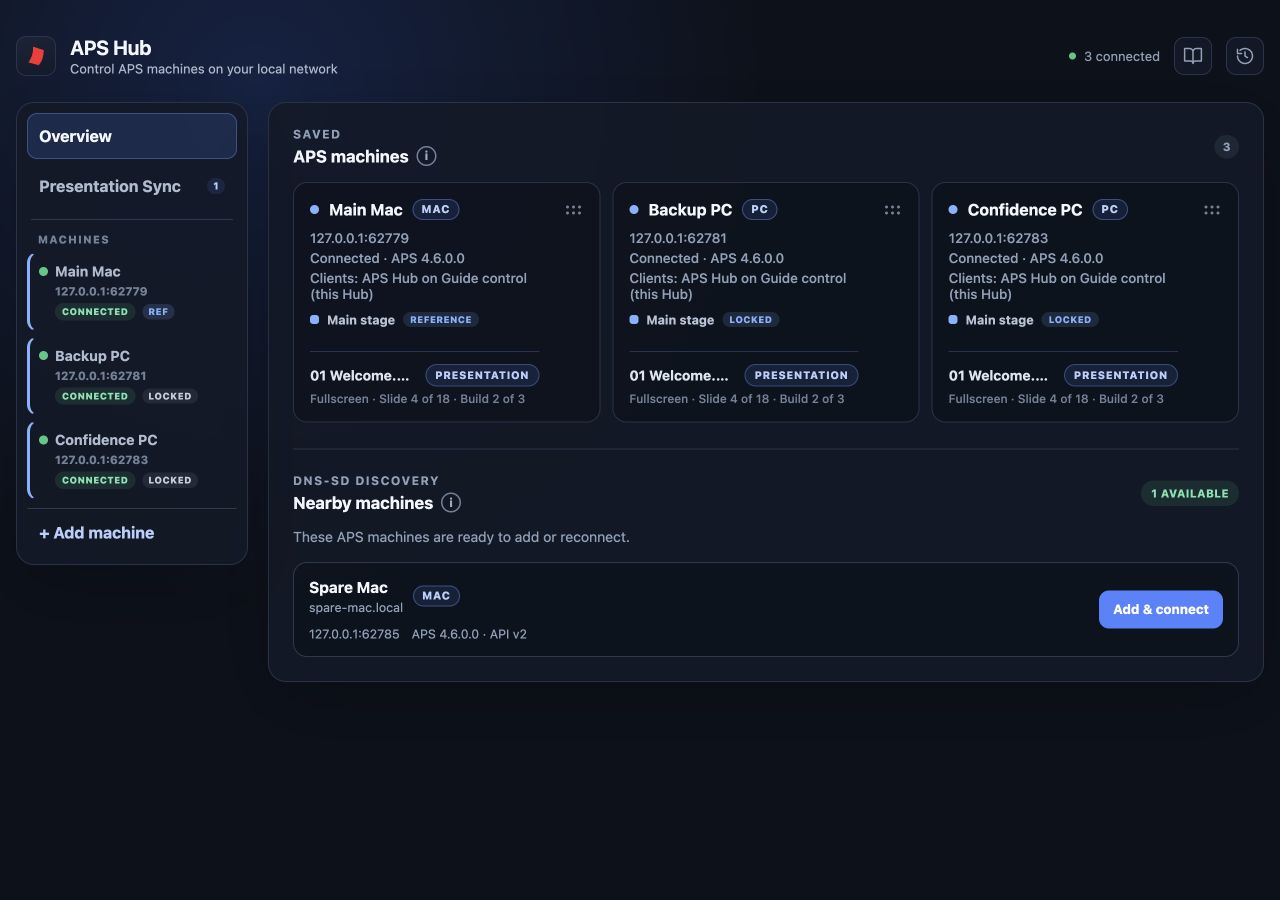Viewport: 1280px width, 900px height.
Task: Click the REFERENCE badge on Main Mac card
Action: pyautogui.click(x=441, y=320)
